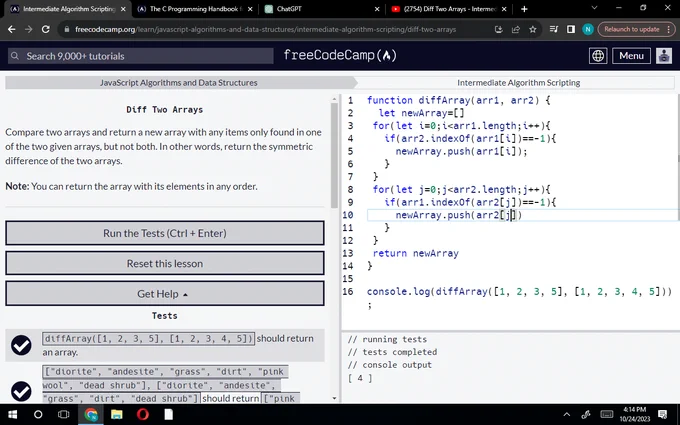Switch to the ChatGPT tab
680x425 pixels.
[320, 9]
